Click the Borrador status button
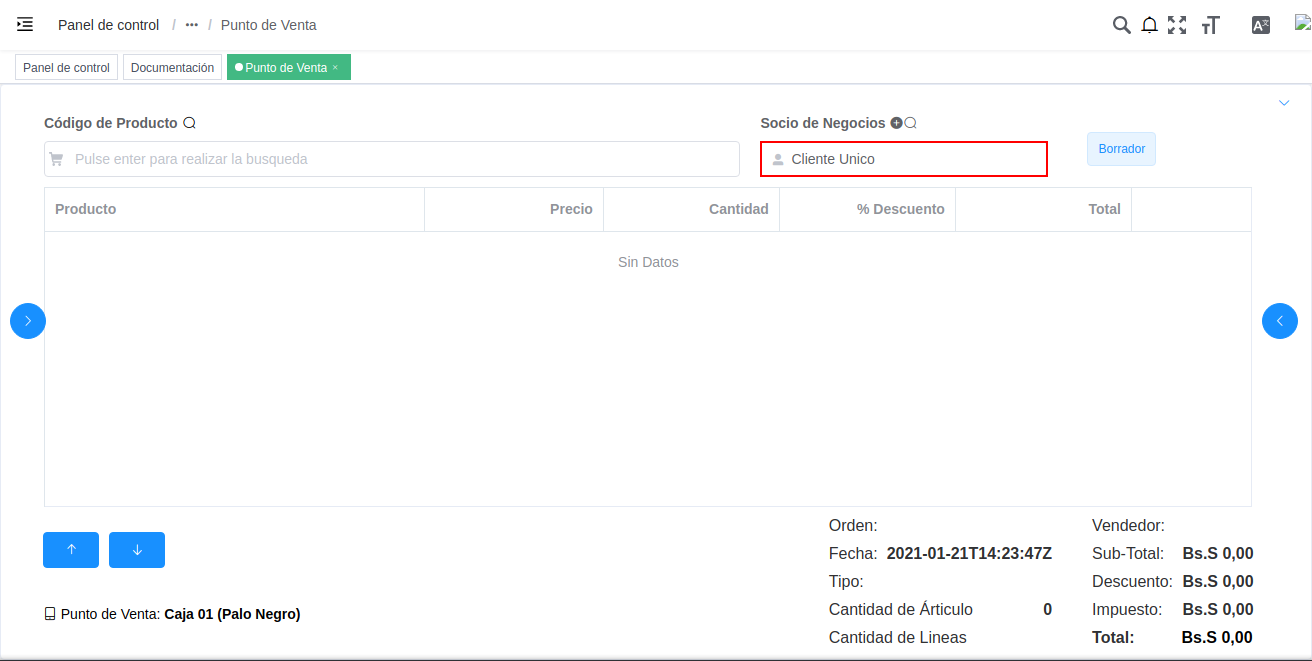Screen dimensions: 1312x661 click(1121, 148)
